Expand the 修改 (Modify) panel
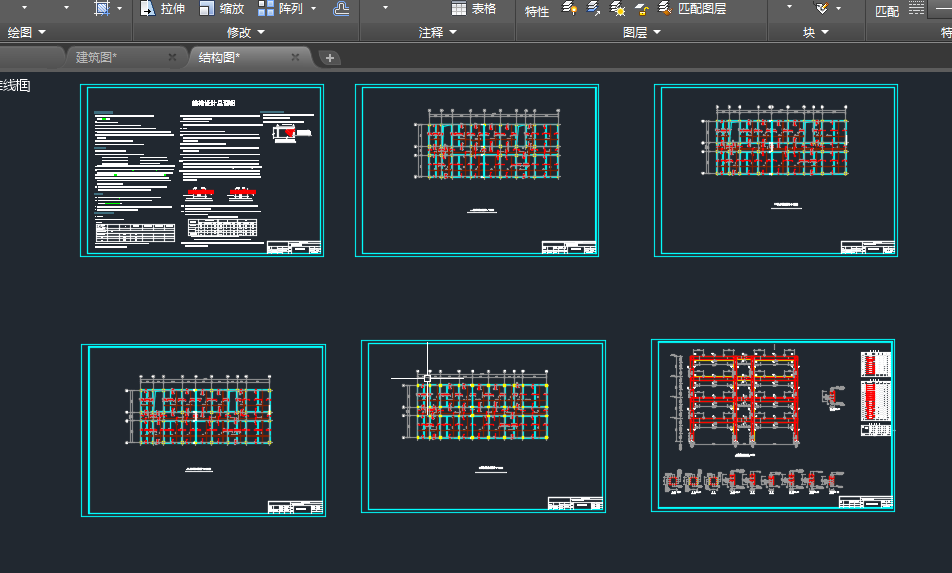The image size is (952, 573). [245, 33]
